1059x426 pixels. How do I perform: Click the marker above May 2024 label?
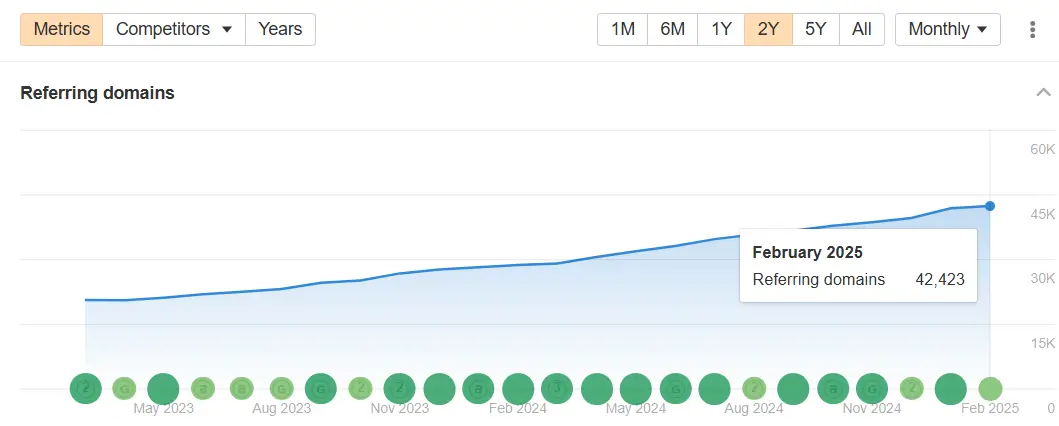click(x=636, y=390)
